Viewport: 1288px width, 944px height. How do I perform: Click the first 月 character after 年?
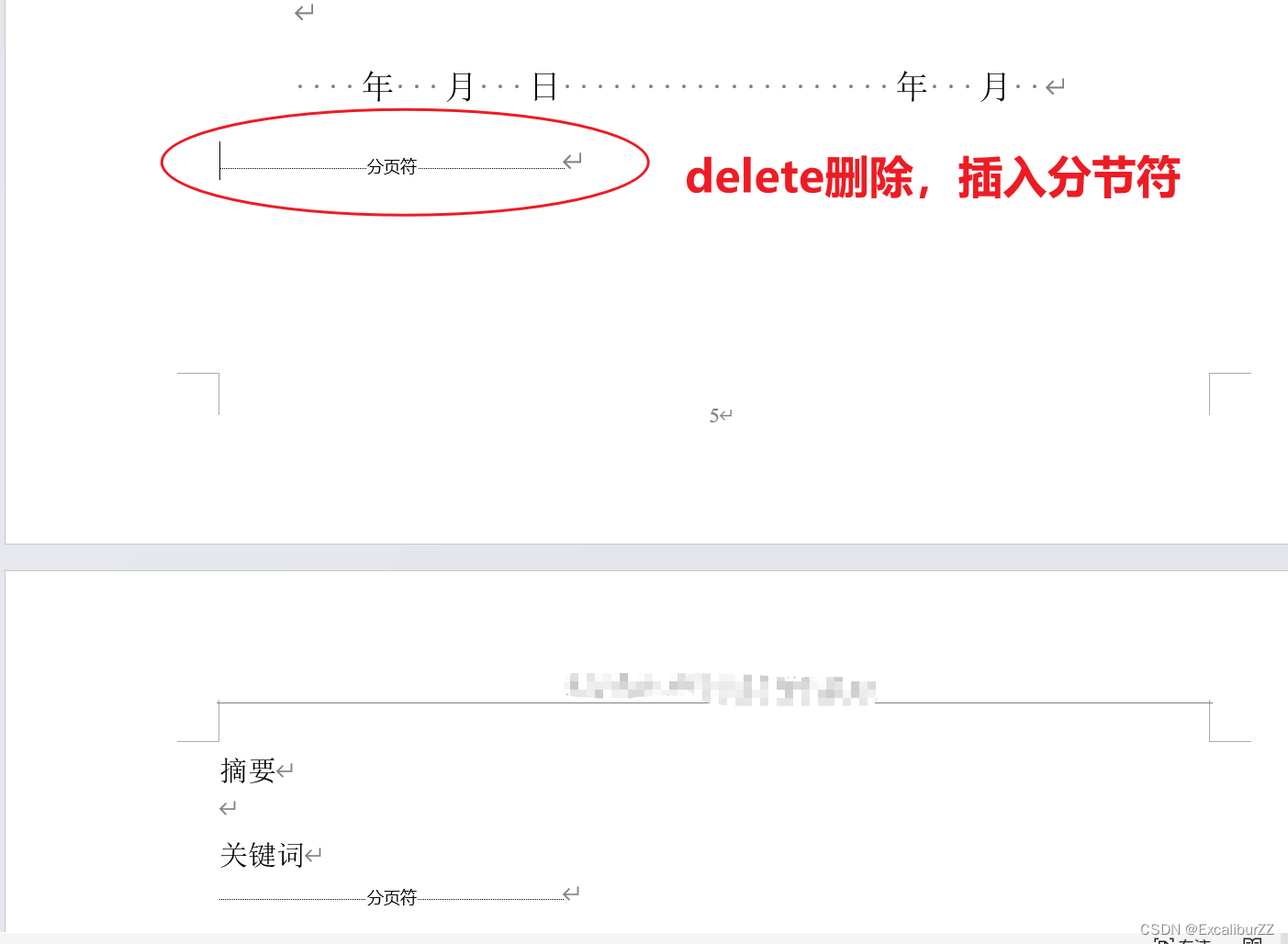(x=461, y=87)
